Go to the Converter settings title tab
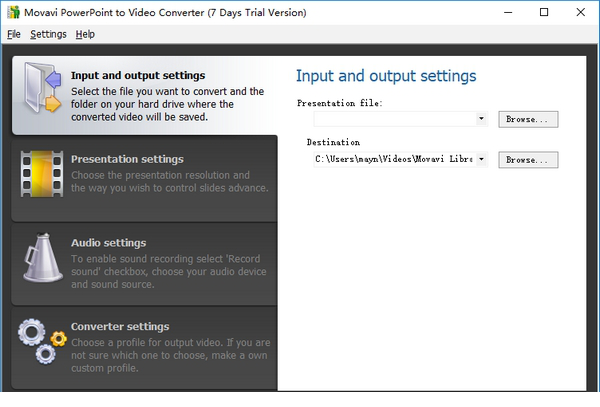The height and width of the screenshot is (407, 600). (x=120, y=327)
